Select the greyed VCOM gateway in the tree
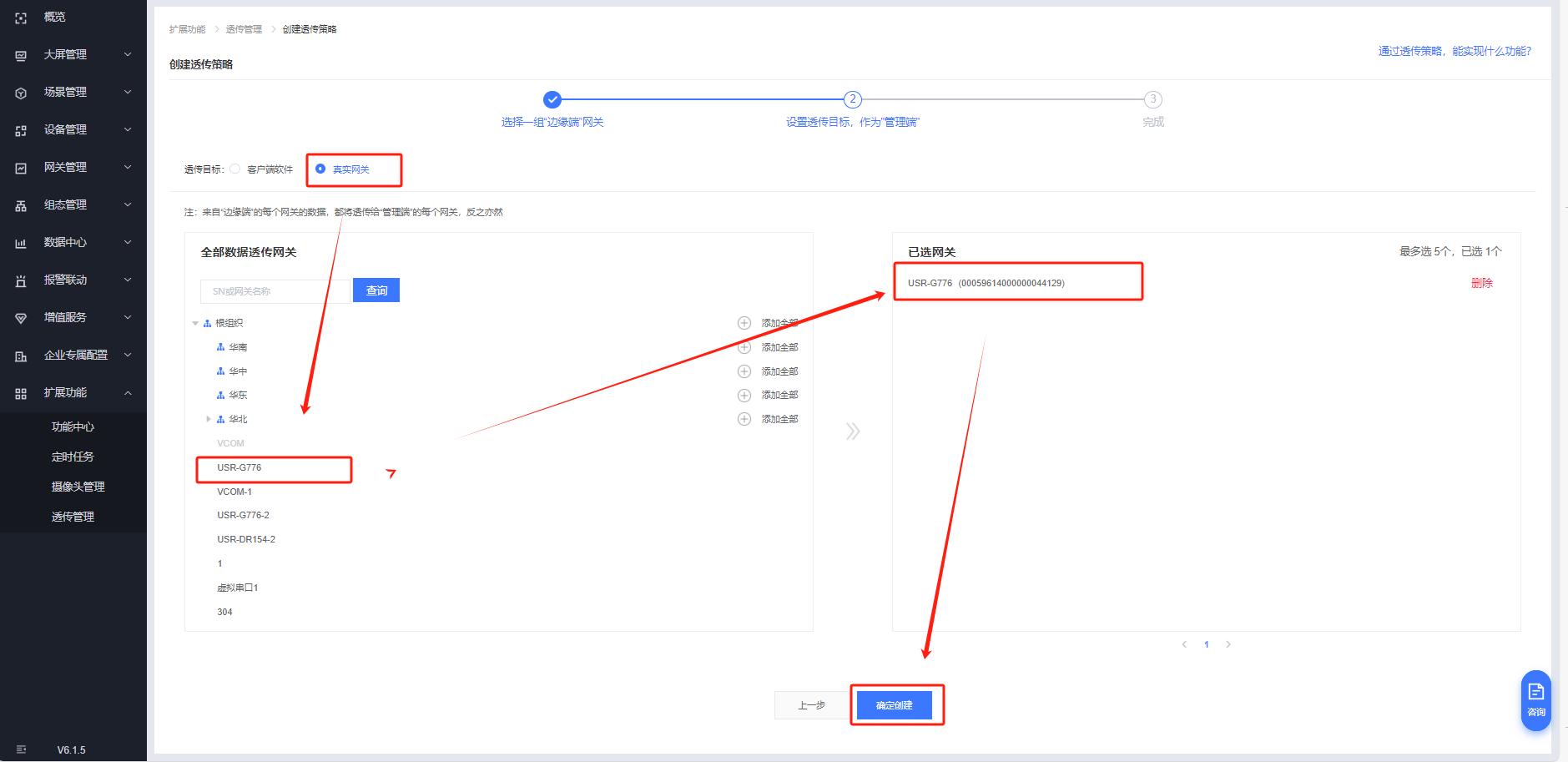This screenshot has width=1568, height=762. coord(230,443)
